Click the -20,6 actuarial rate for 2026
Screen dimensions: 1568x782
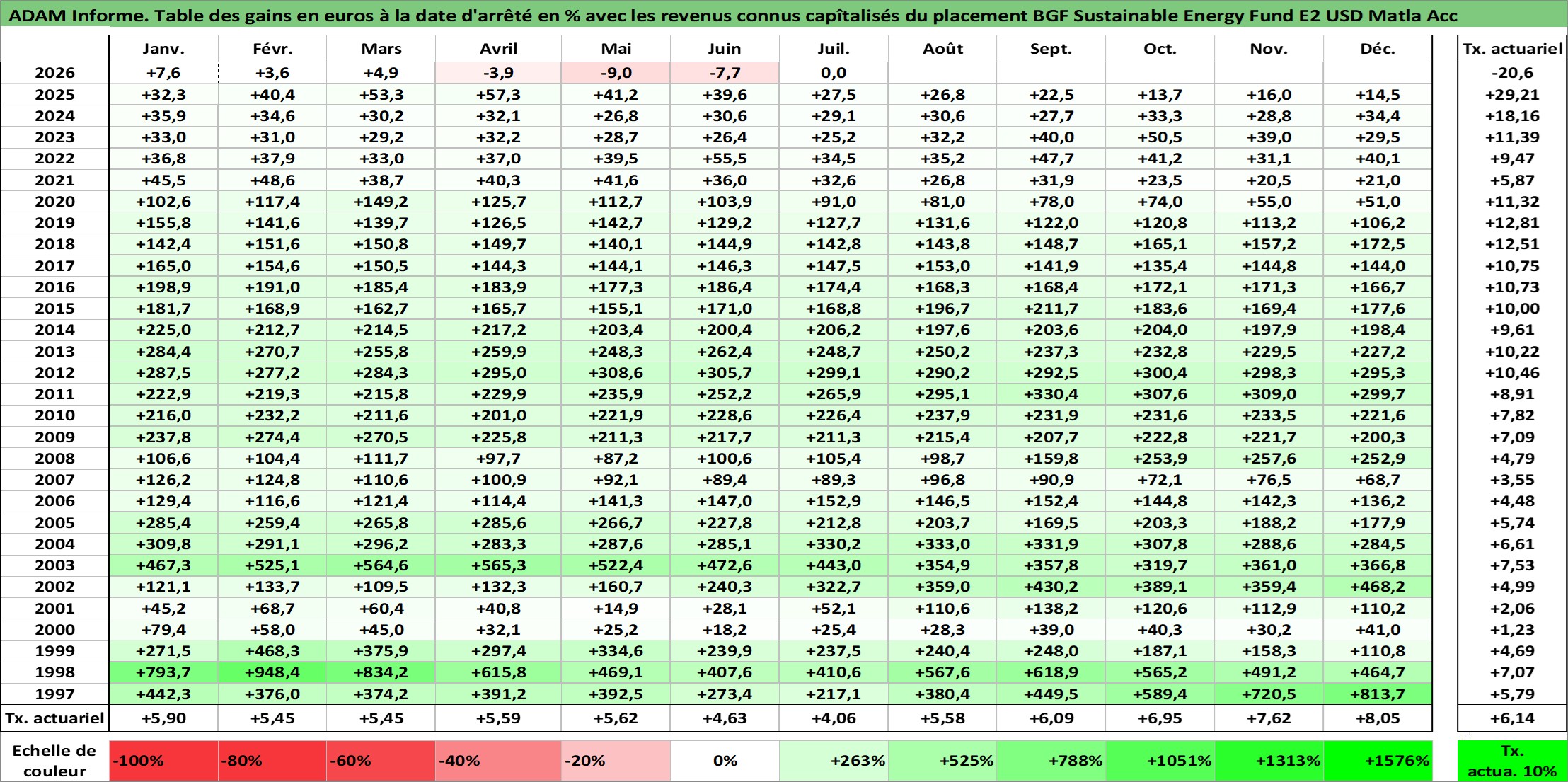1512,73
